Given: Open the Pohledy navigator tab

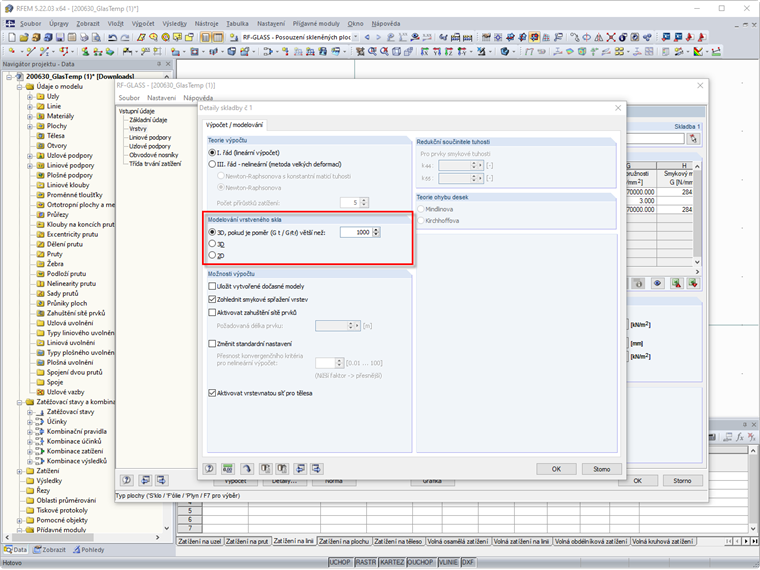Looking at the screenshot, I should (x=89, y=550).
